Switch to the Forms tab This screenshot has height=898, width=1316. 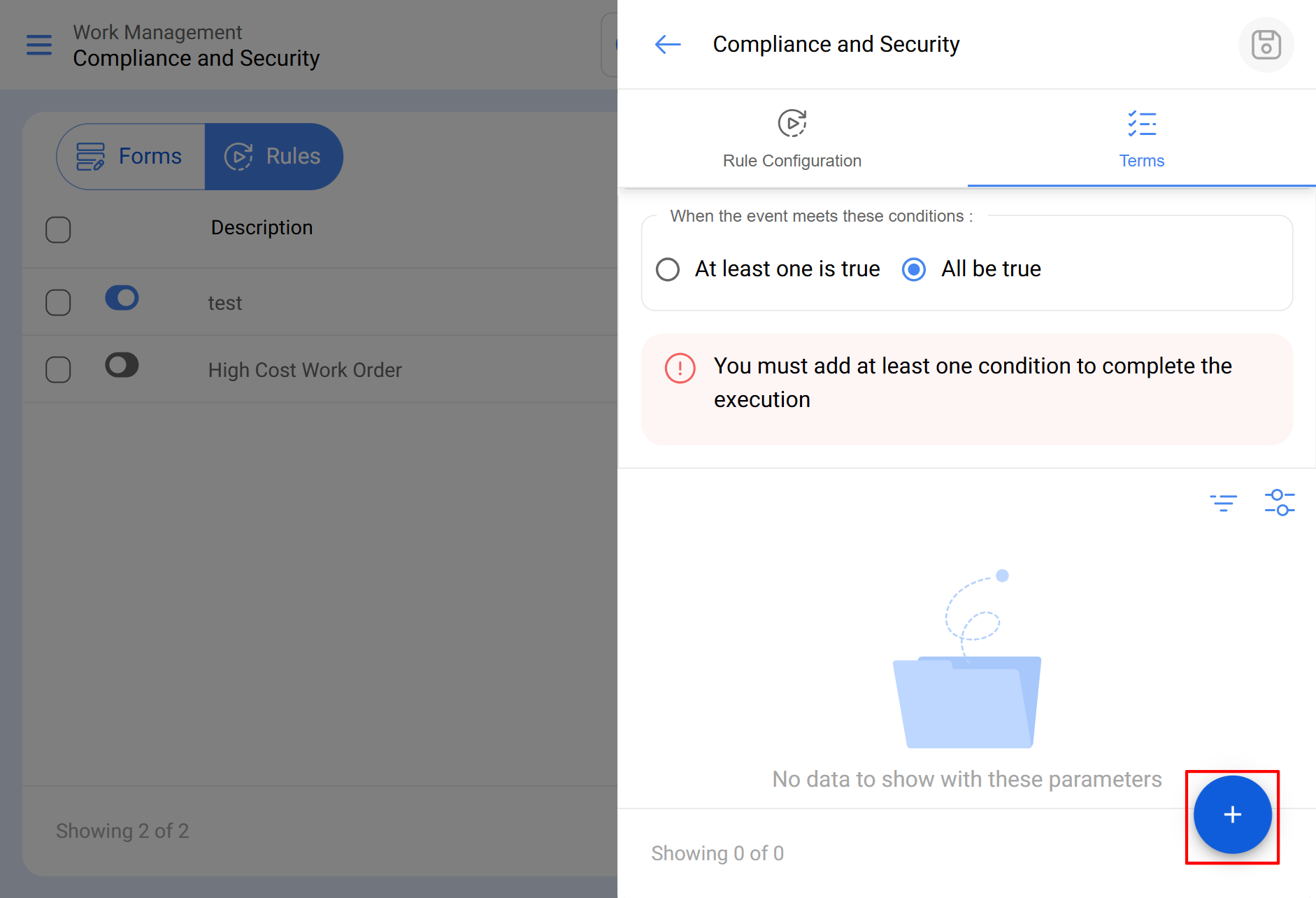131,157
